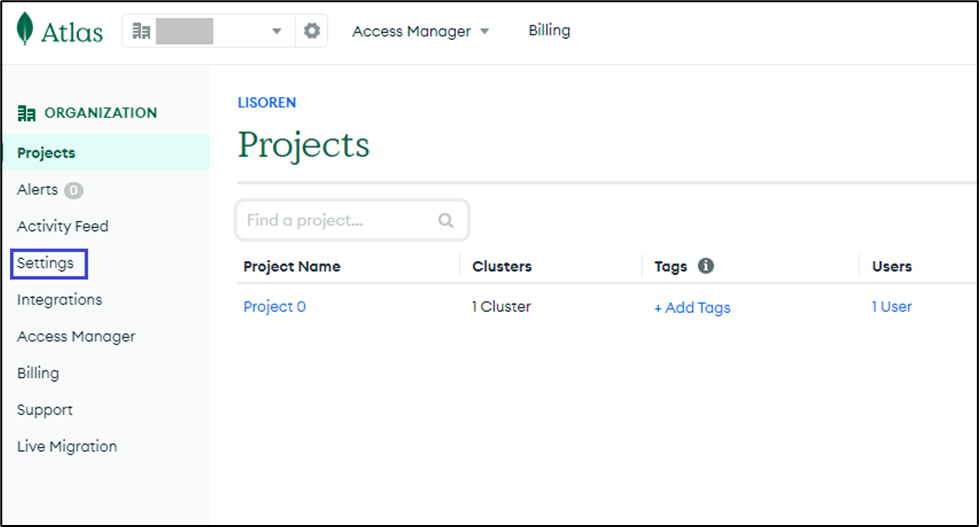Click the Alerts count badge
979x527 pixels.
[74, 190]
